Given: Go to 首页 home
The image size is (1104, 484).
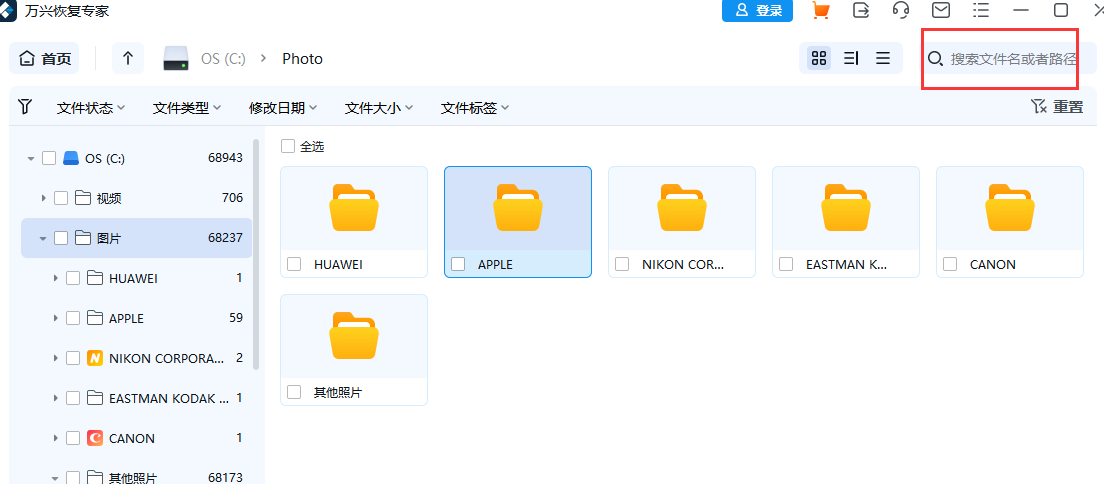Looking at the screenshot, I should pos(44,58).
